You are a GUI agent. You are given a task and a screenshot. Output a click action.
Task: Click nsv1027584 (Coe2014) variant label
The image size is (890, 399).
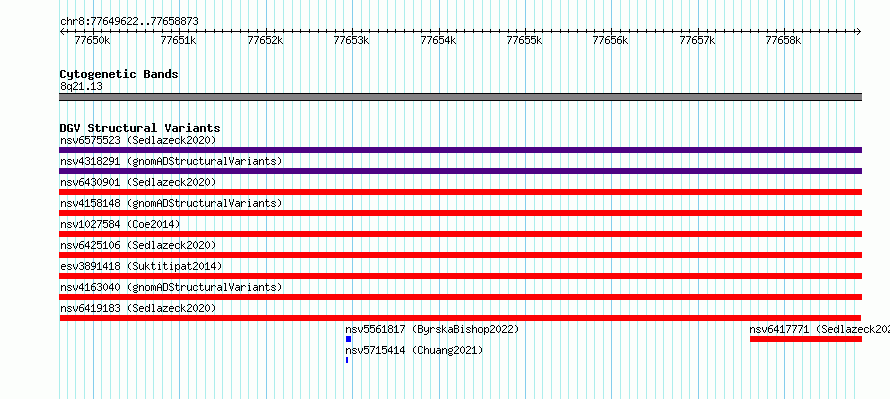[x=120, y=224]
